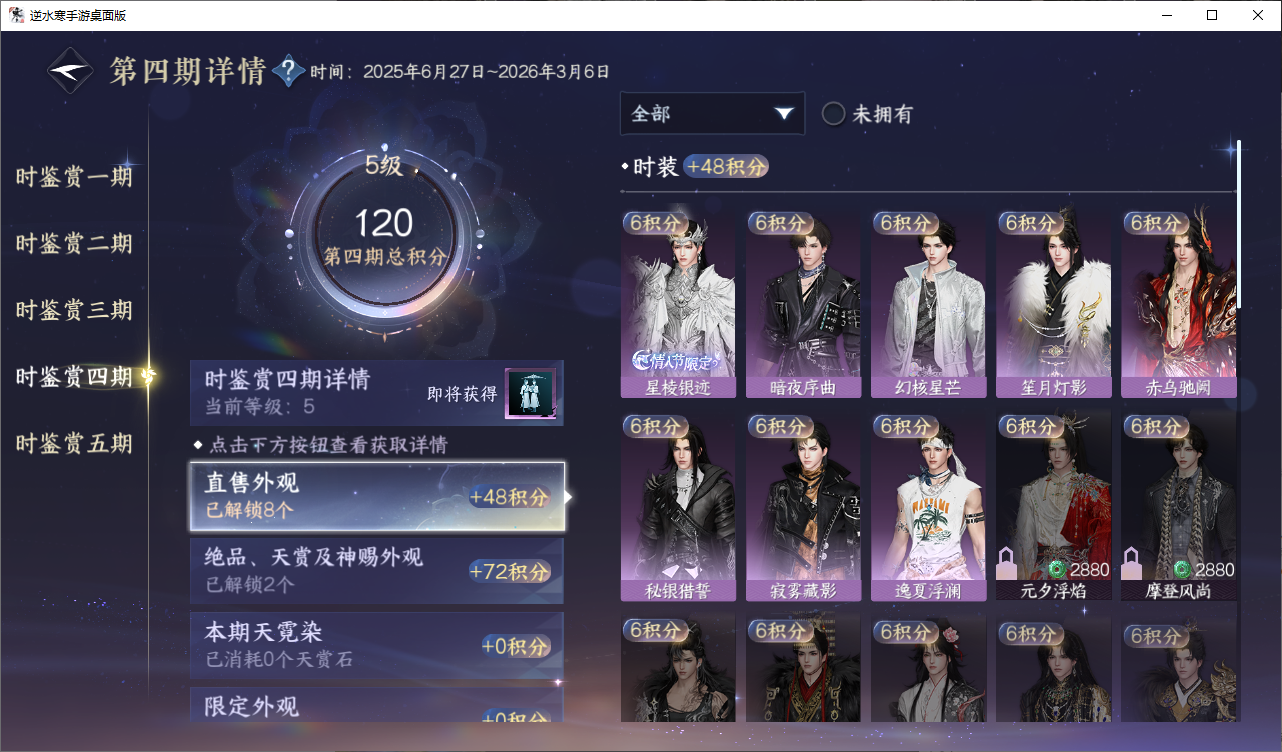This screenshot has height=752, width=1282.
Task: Toggle the 未拥有 filter radio button
Action: [833, 114]
